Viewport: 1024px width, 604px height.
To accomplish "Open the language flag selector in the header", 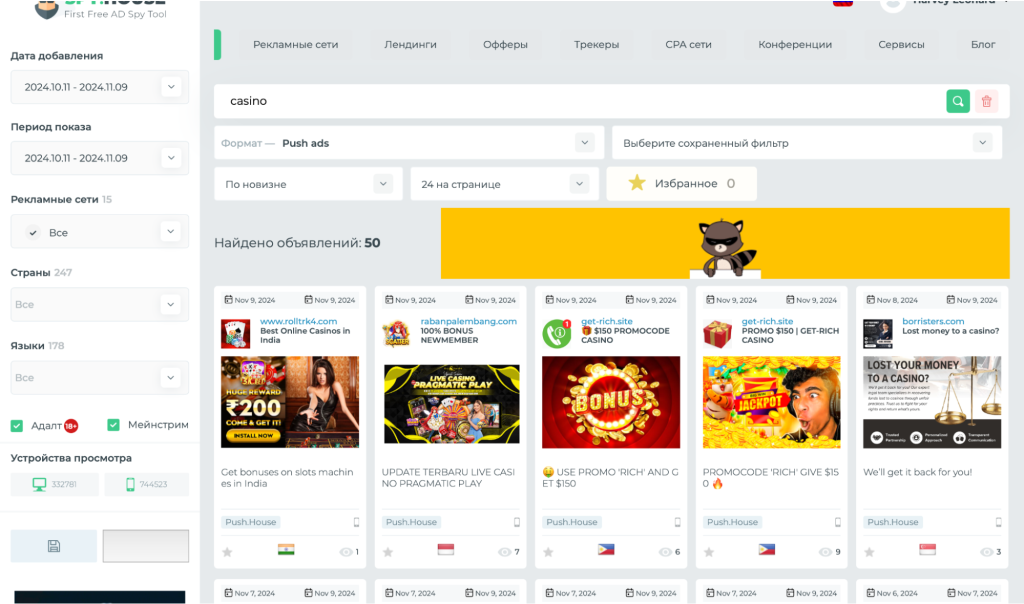I will (842, 3).
